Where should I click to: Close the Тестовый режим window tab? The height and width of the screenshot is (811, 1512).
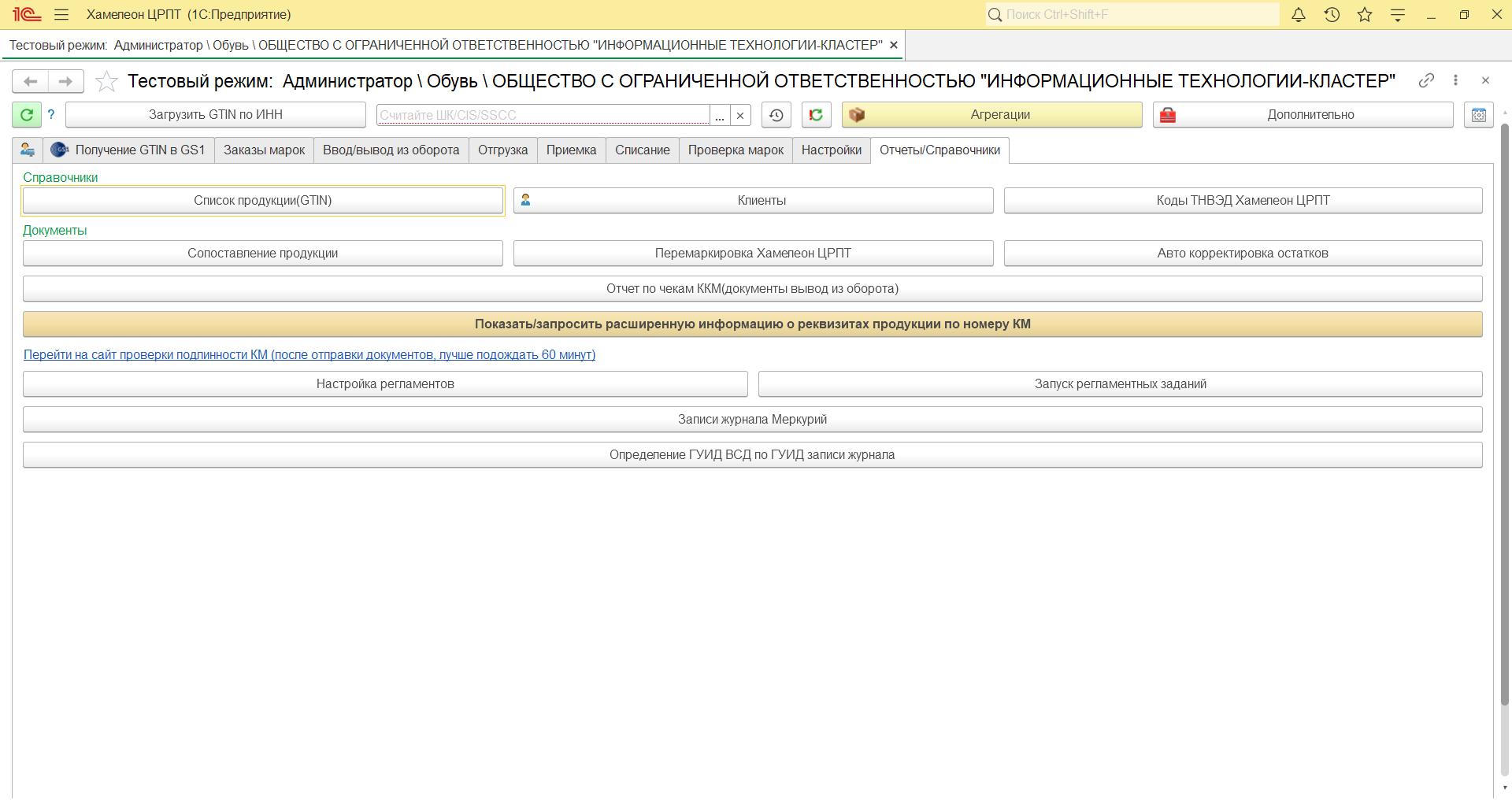pyautogui.click(x=894, y=45)
